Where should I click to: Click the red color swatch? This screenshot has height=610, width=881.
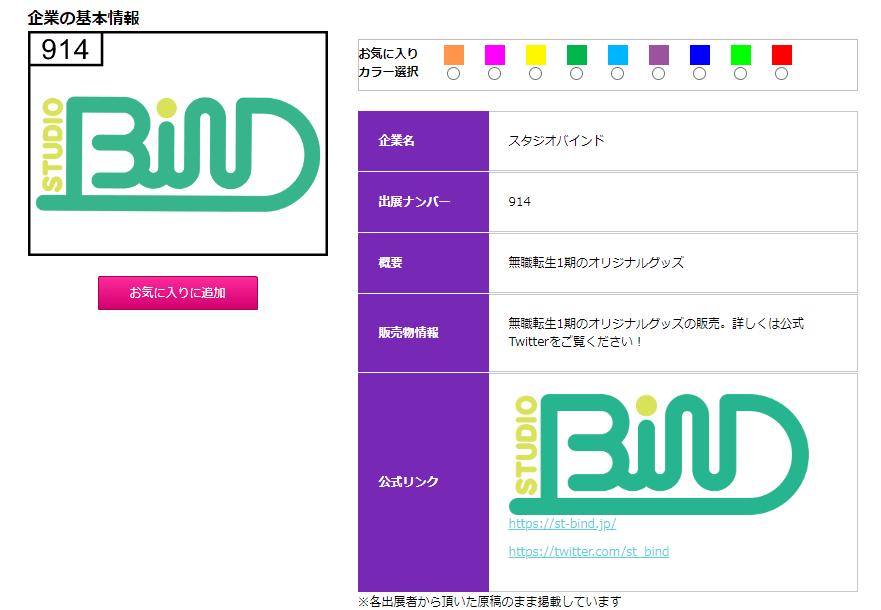[781, 56]
